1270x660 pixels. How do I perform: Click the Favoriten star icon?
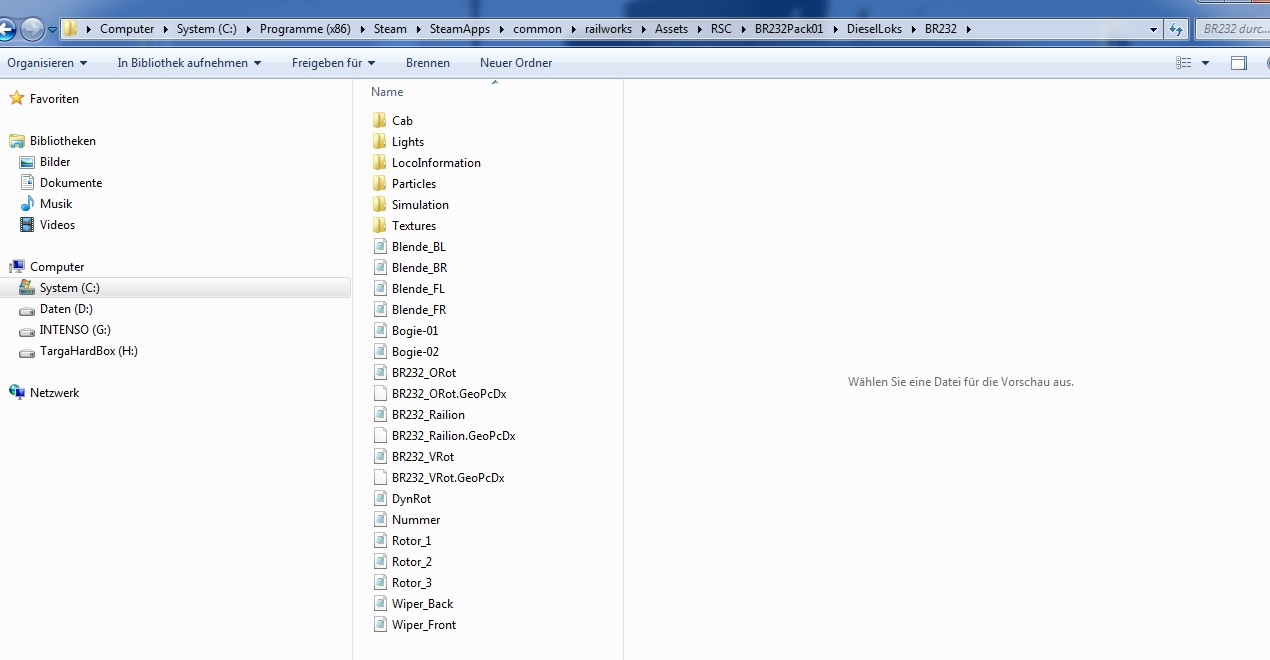pos(16,98)
